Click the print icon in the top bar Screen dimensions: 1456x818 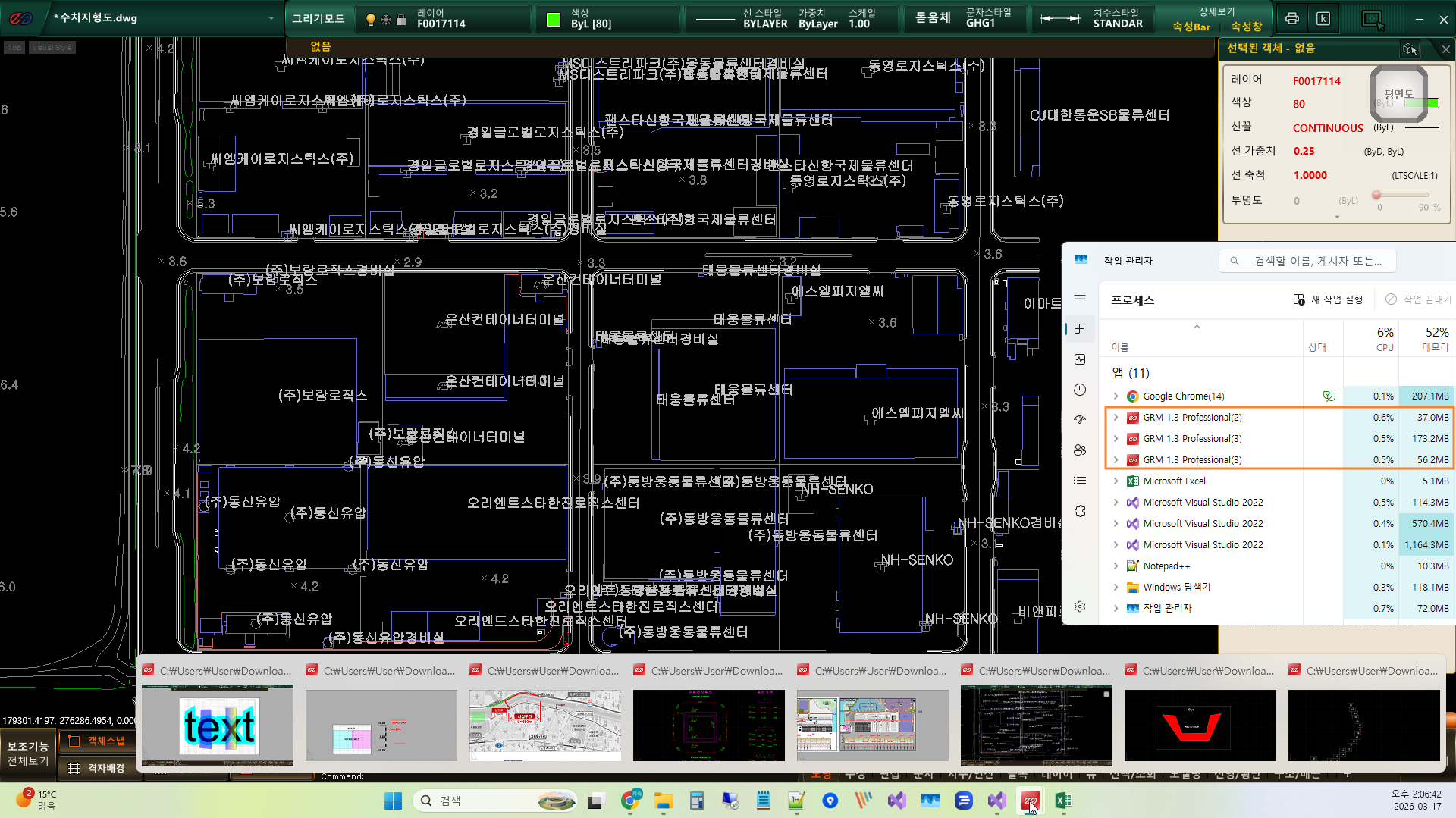pos(1292,19)
